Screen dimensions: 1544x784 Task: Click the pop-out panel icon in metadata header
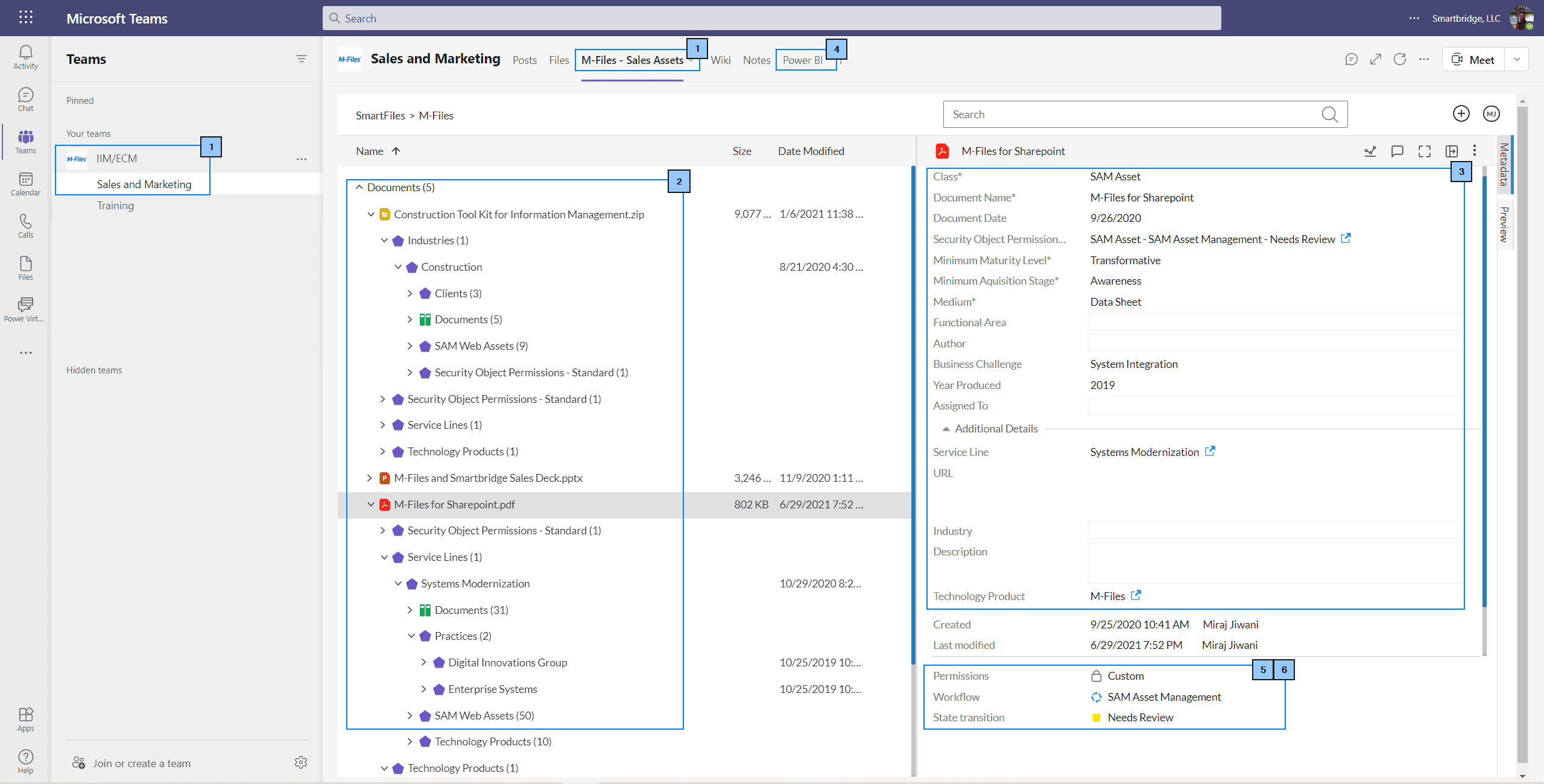1452,151
